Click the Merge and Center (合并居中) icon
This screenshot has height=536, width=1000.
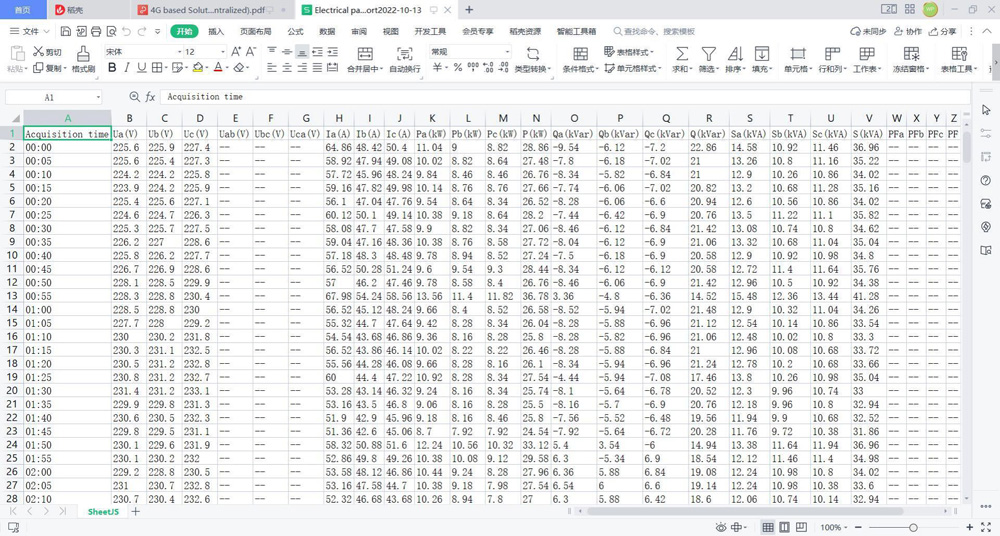365,53
